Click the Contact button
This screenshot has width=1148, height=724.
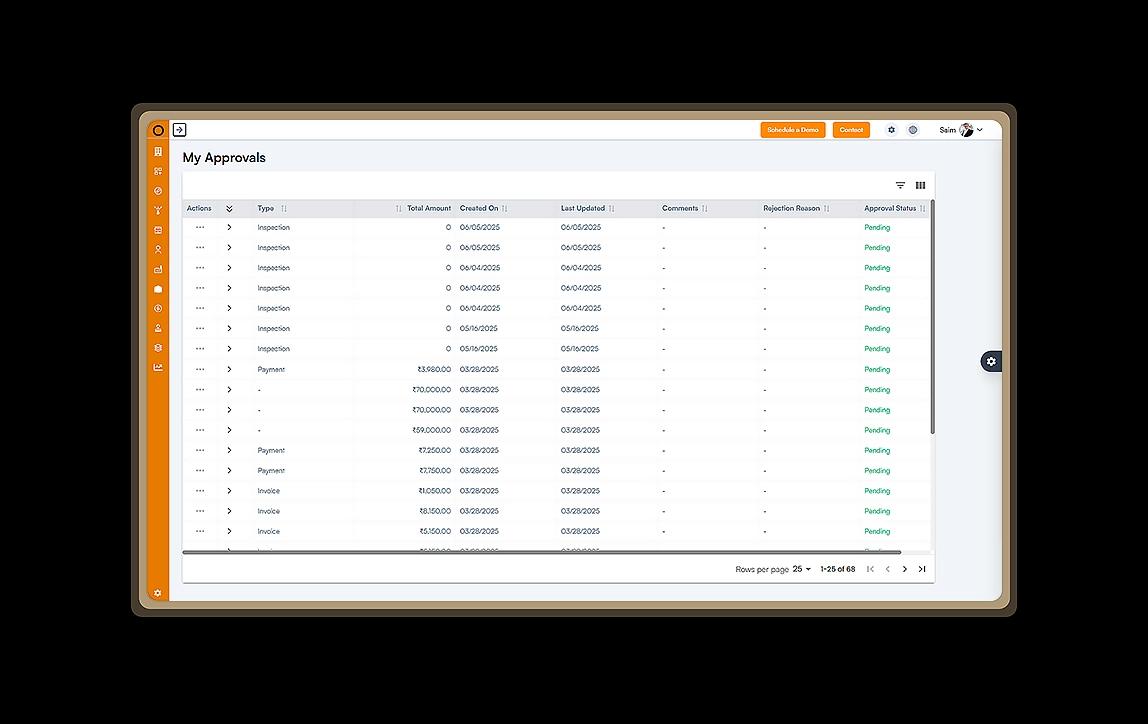pos(851,130)
